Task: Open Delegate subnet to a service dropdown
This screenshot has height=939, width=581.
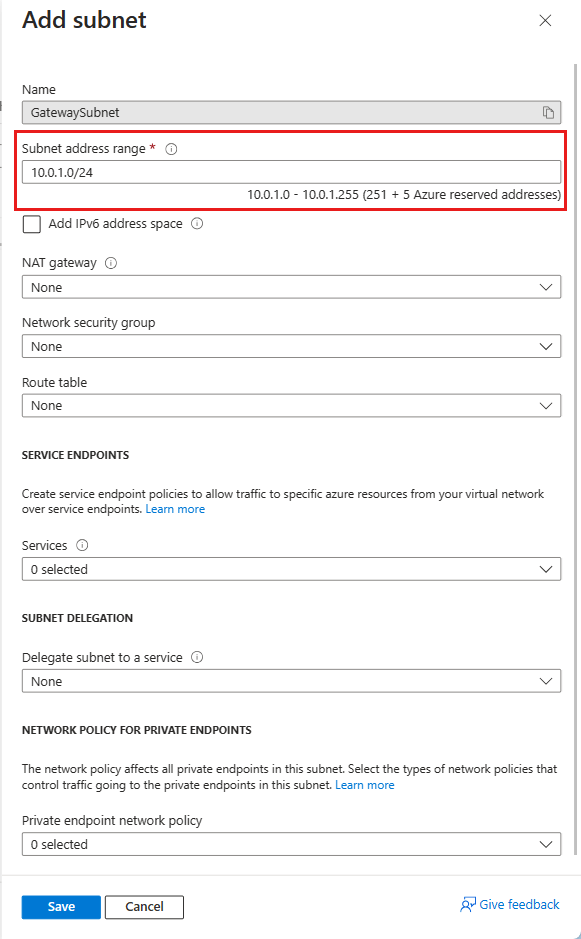Action: click(x=291, y=681)
